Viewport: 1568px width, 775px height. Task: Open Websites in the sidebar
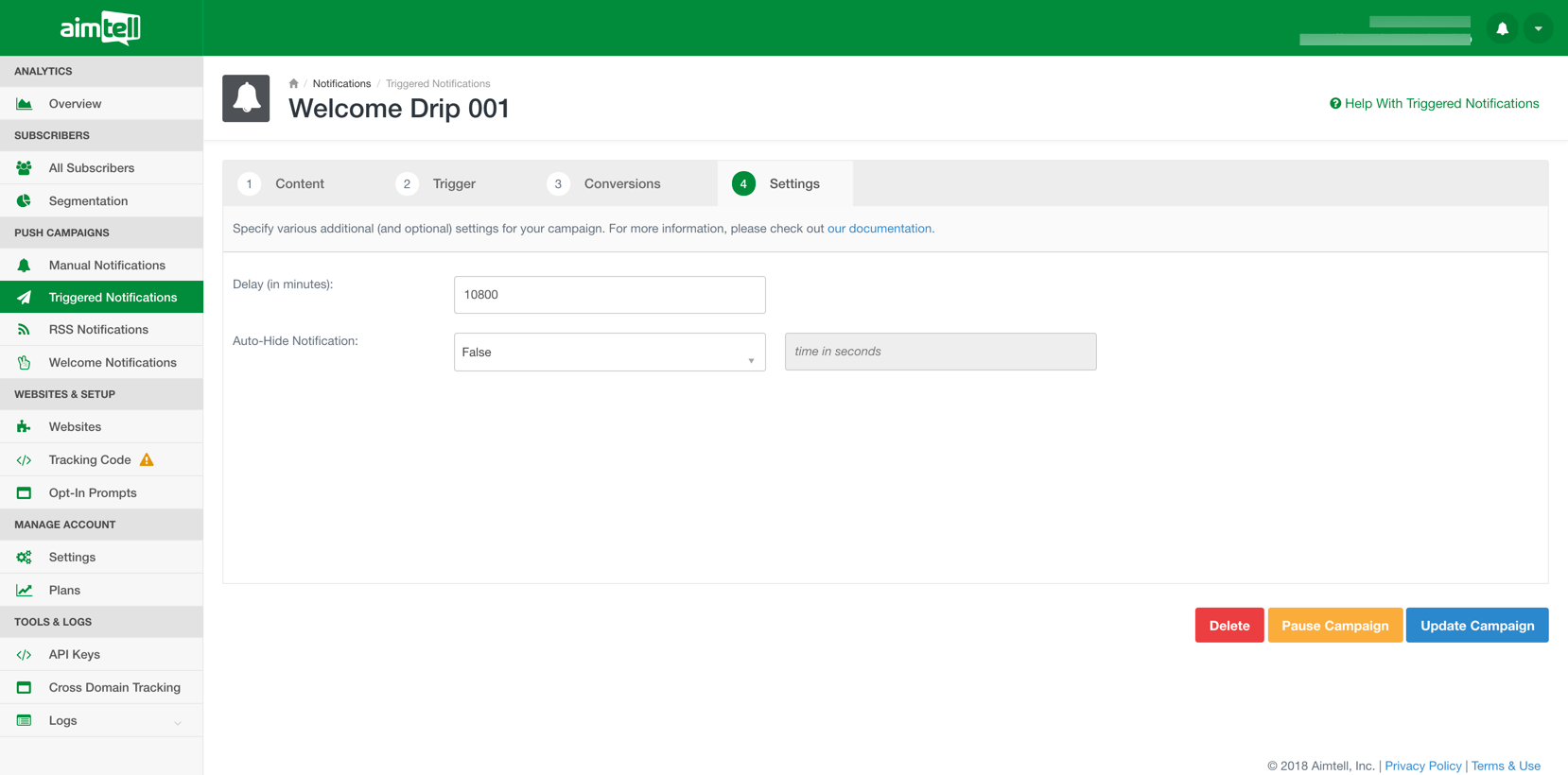(x=101, y=427)
